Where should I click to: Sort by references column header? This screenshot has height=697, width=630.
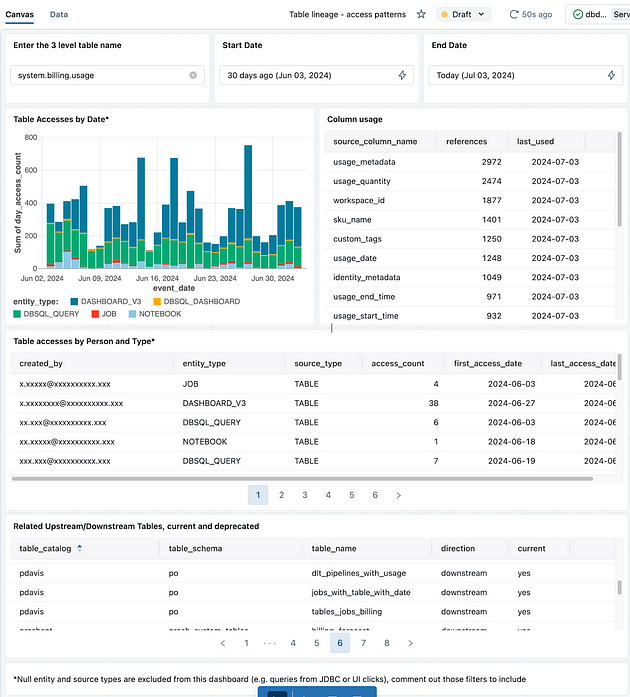click(466, 141)
